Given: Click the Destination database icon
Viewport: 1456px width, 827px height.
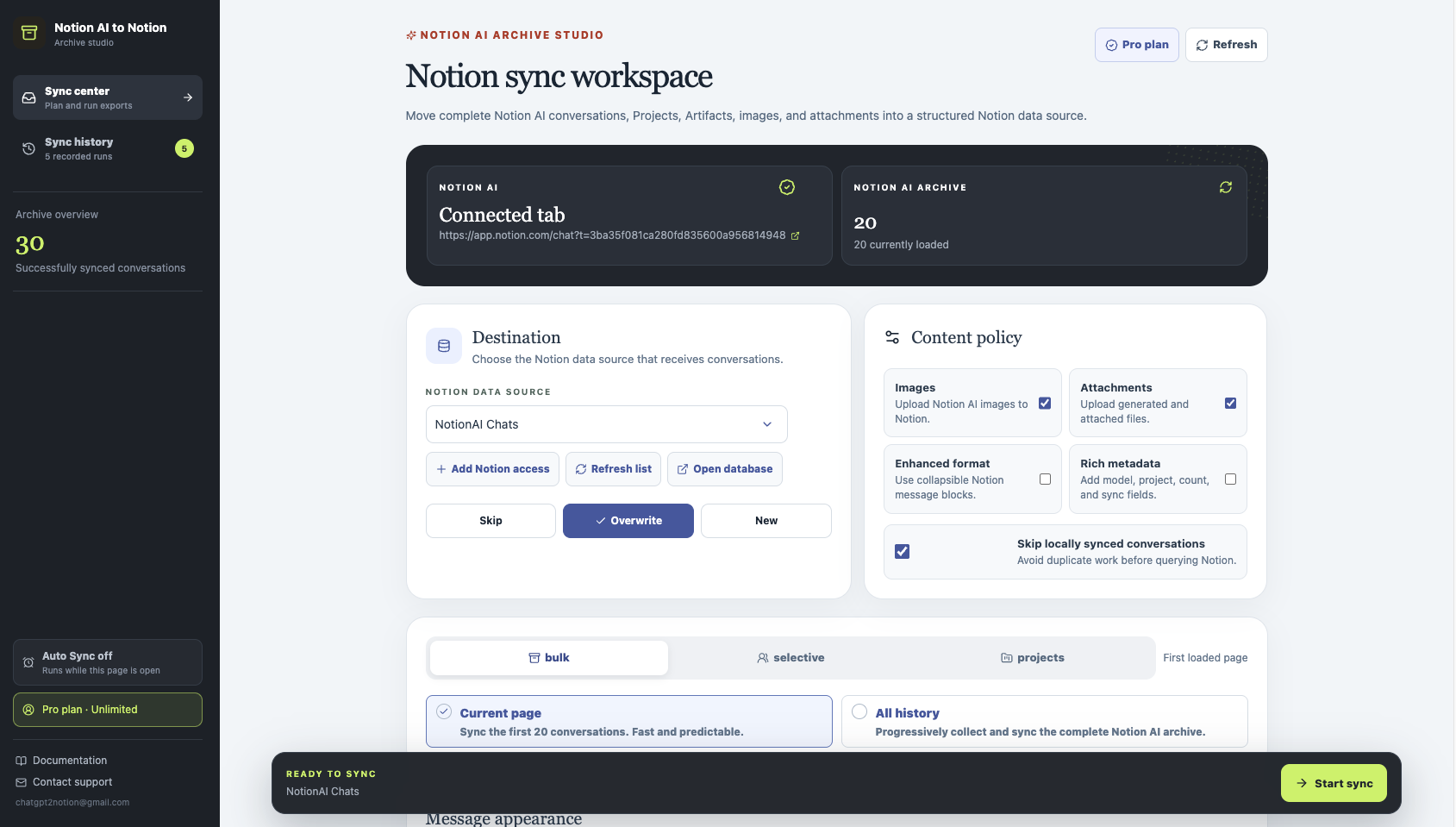Looking at the screenshot, I should pyautogui.click(x=444, y=346).
